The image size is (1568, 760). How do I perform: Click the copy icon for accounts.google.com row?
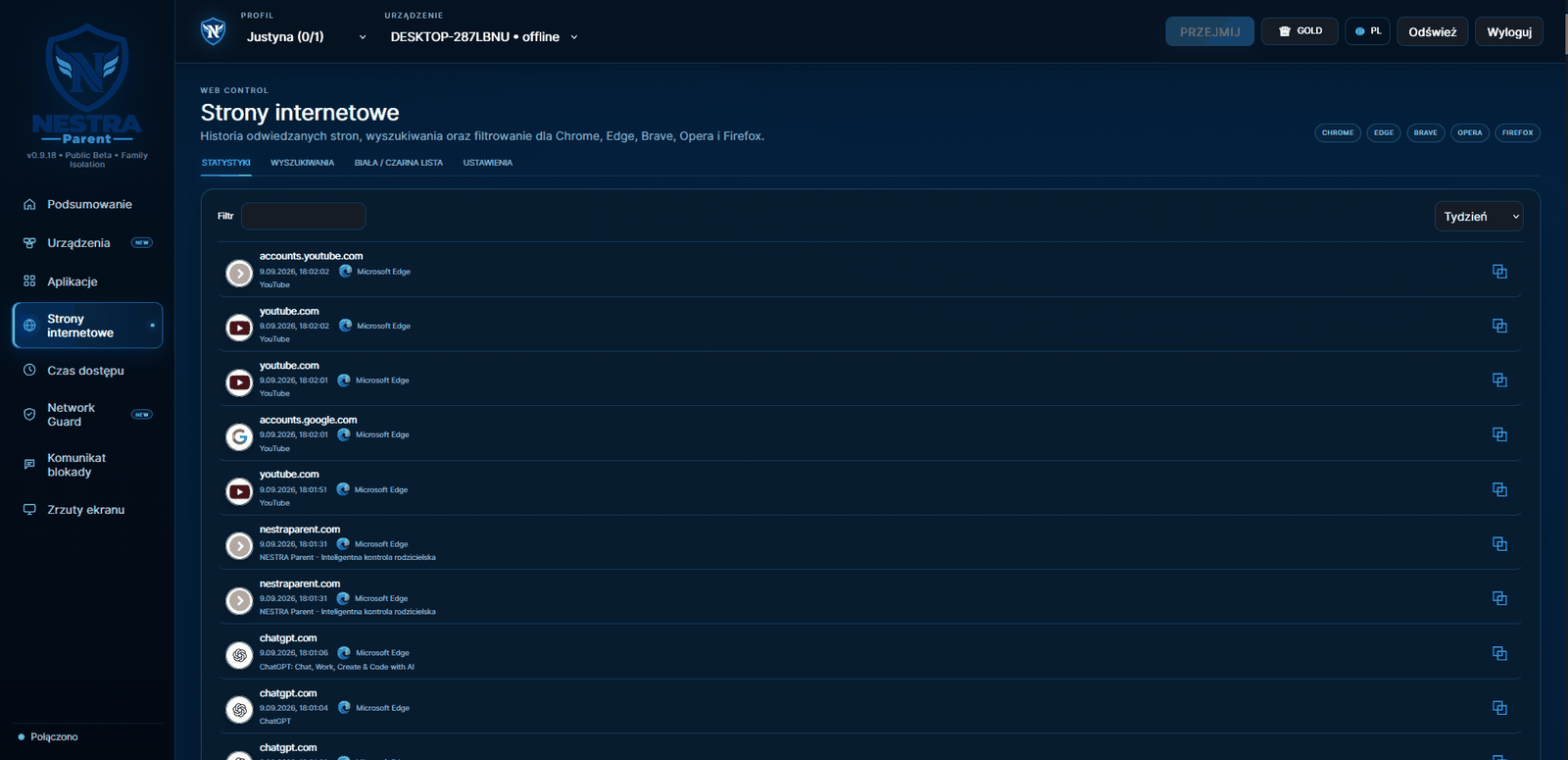pyautogui.click(x=1499, y=434)
